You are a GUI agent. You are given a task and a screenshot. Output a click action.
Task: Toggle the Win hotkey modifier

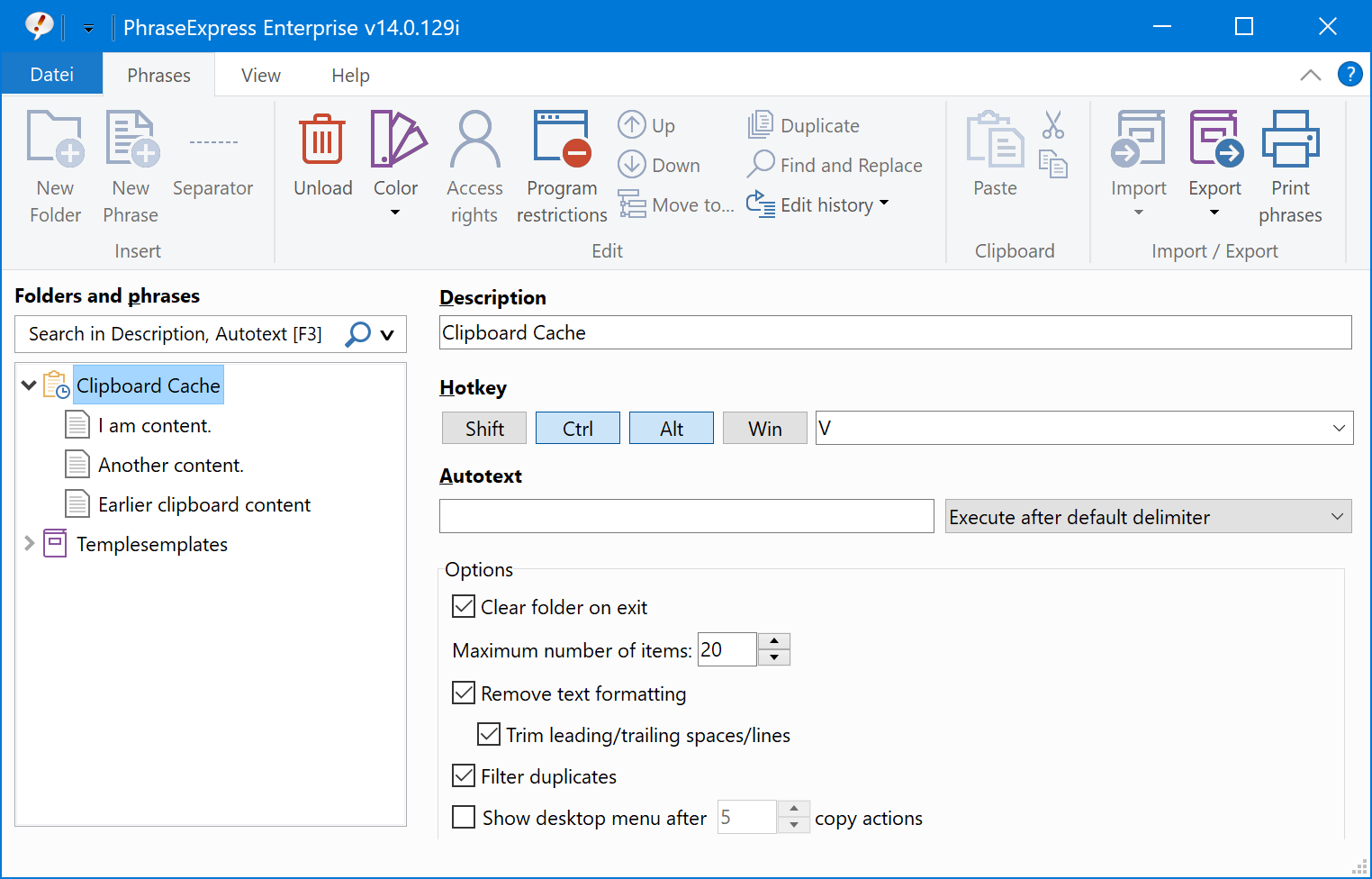(765, 428)
